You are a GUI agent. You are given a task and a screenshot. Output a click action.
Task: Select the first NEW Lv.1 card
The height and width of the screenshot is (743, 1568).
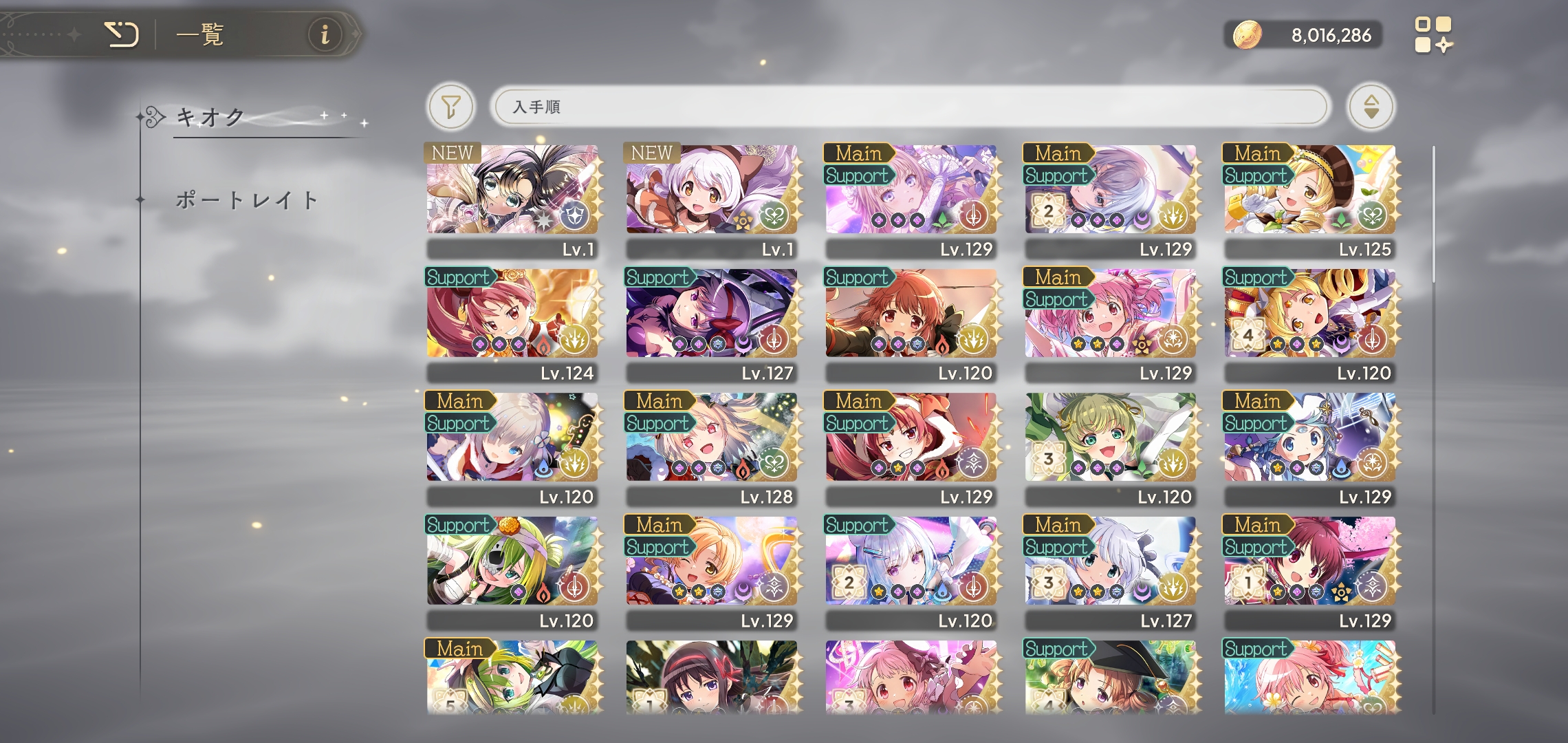pos(512,200)
